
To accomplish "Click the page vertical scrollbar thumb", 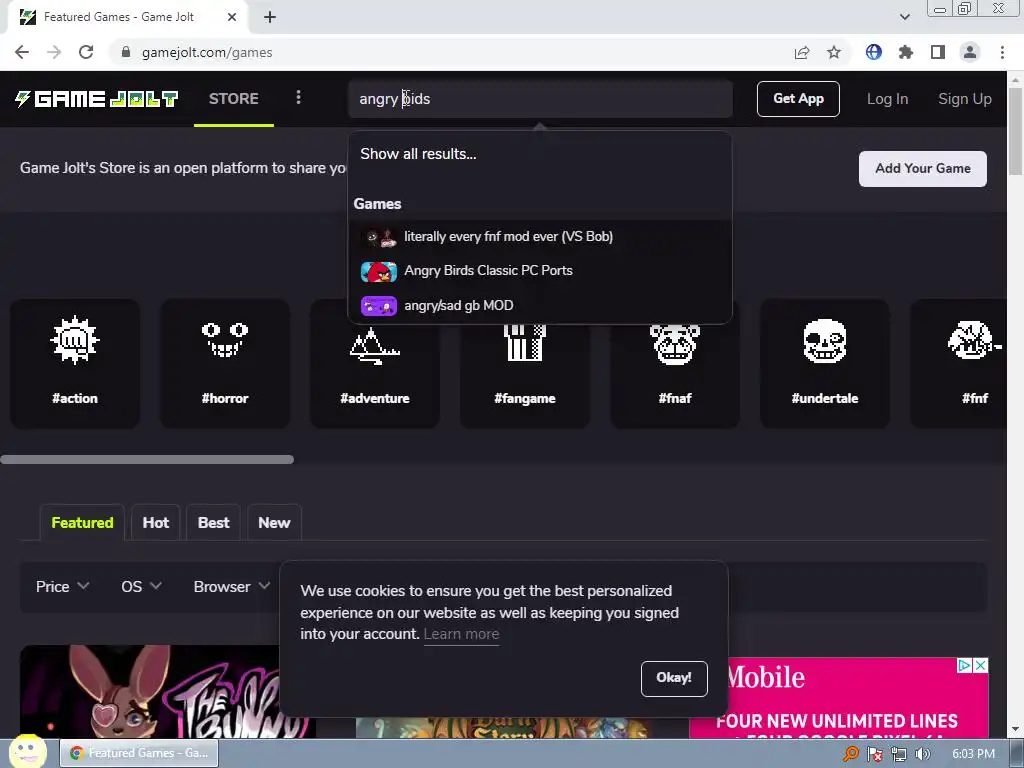I will [x=1016, y=129].
